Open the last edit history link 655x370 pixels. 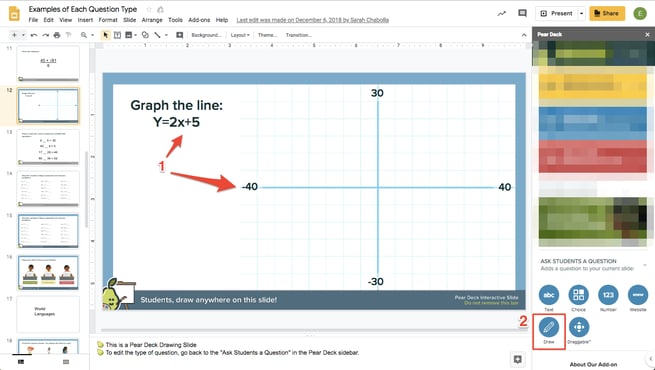click(x=312, y=20)
